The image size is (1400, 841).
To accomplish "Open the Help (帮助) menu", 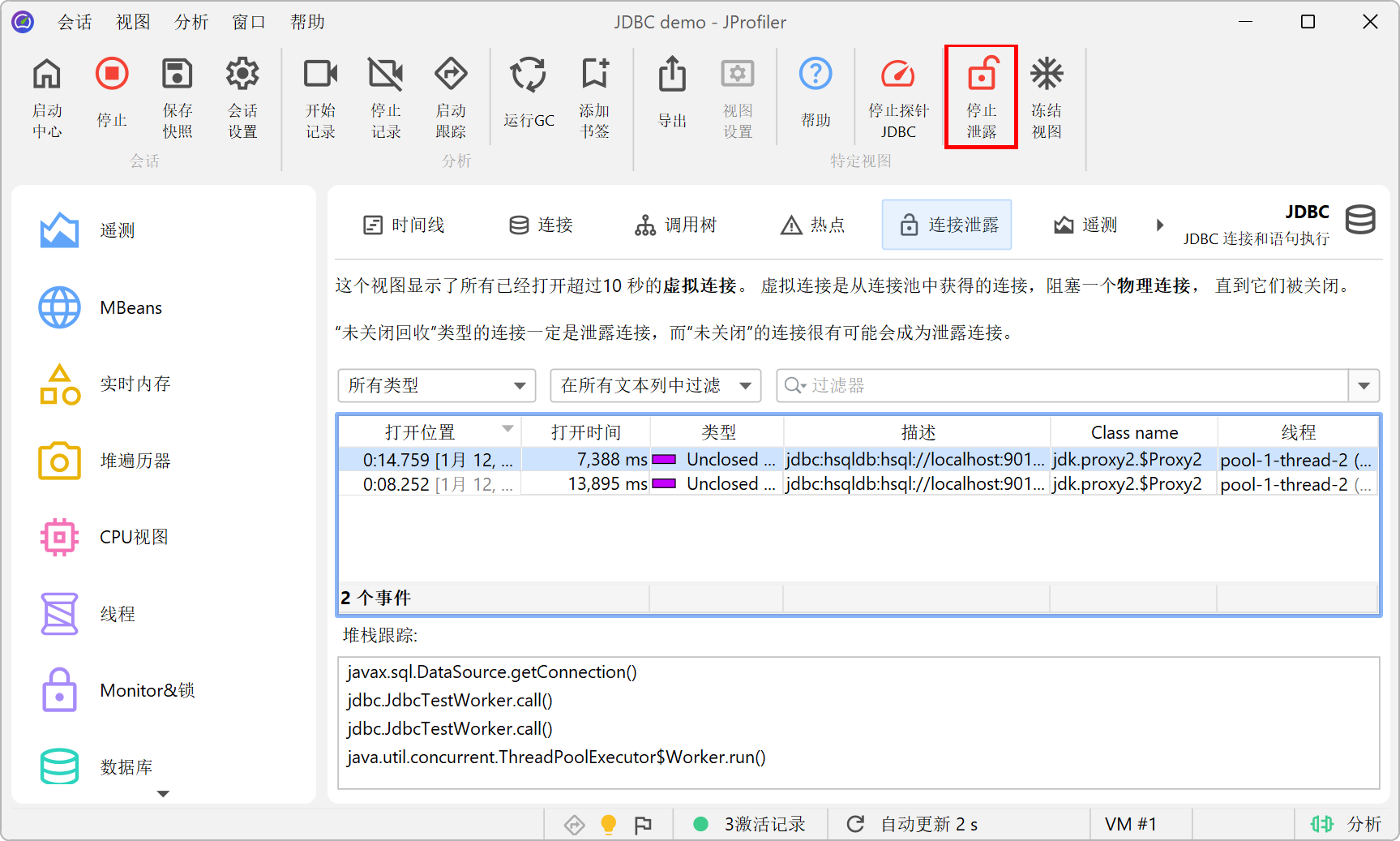I will pos(307,22).
